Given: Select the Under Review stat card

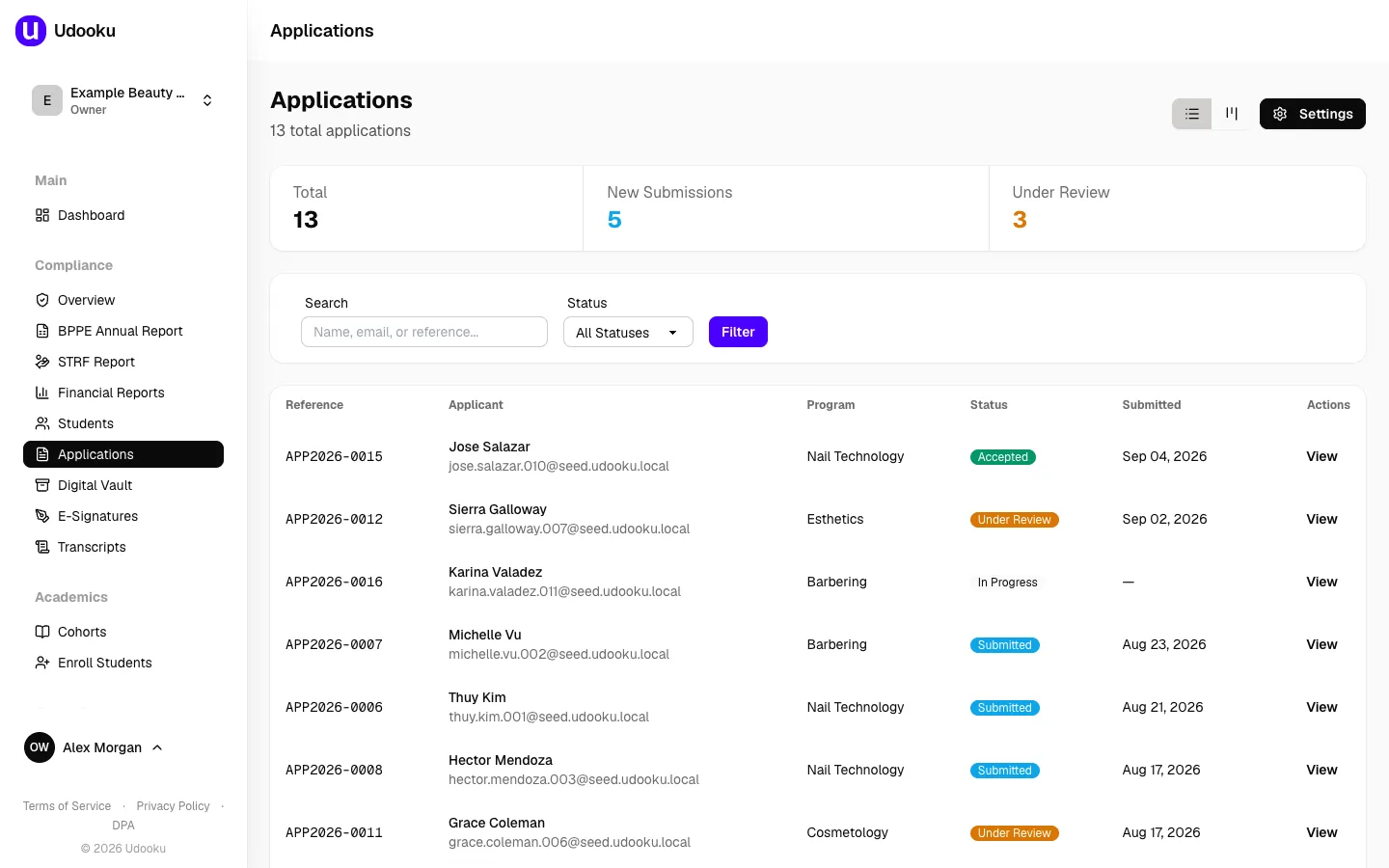Looking at the screenshot, I should coord(1177,208).
